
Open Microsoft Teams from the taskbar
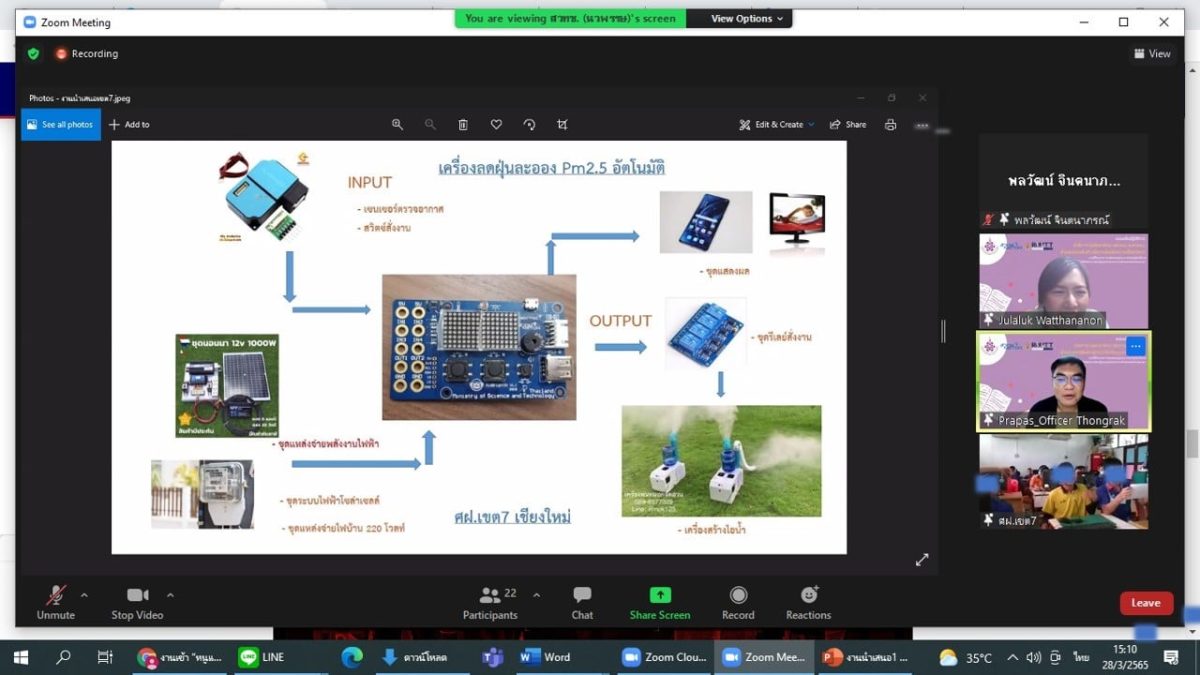[491, 657]
